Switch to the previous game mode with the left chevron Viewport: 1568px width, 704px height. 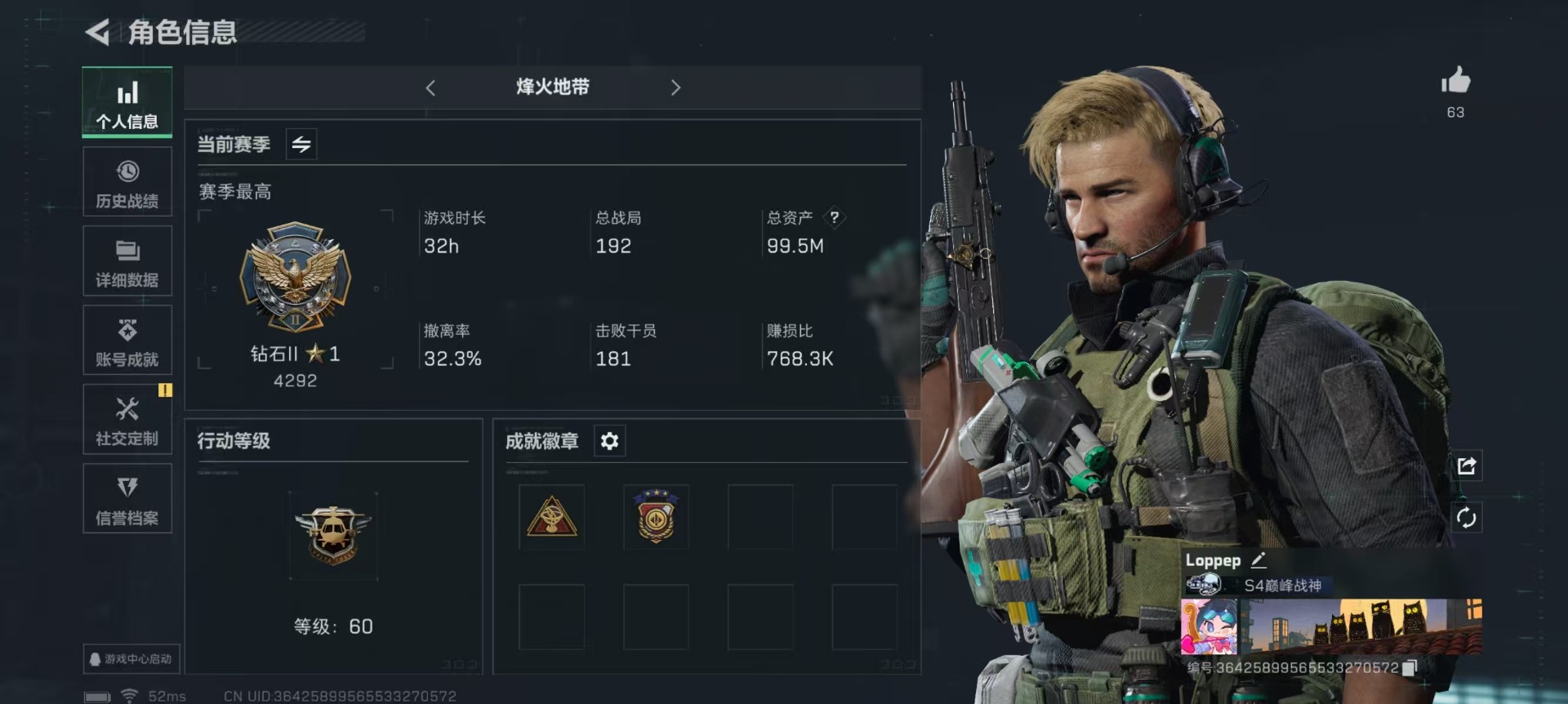tap(430, 87)
